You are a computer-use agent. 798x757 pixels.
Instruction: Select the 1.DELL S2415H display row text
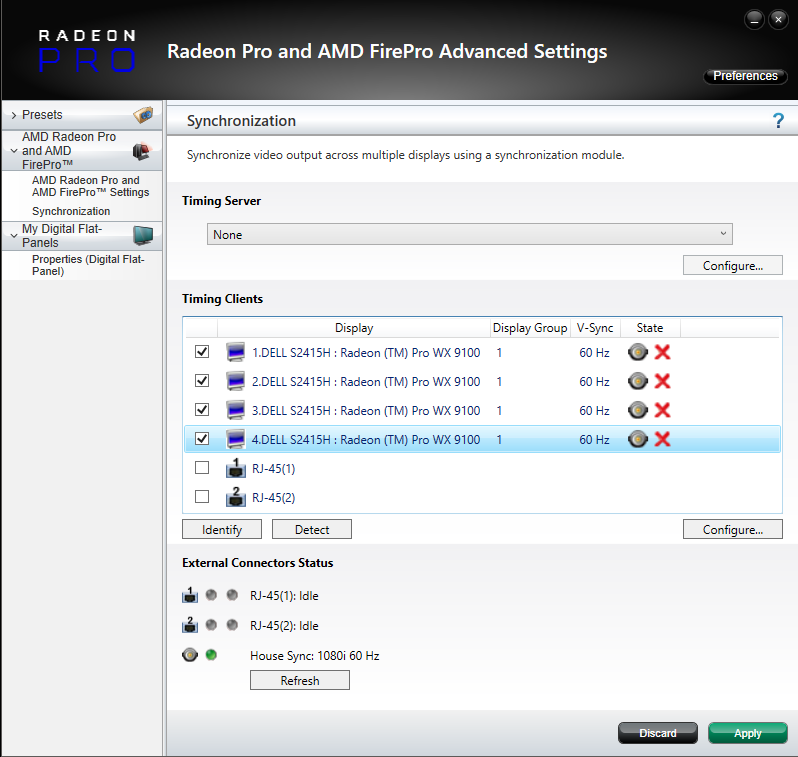click(366, 352)
